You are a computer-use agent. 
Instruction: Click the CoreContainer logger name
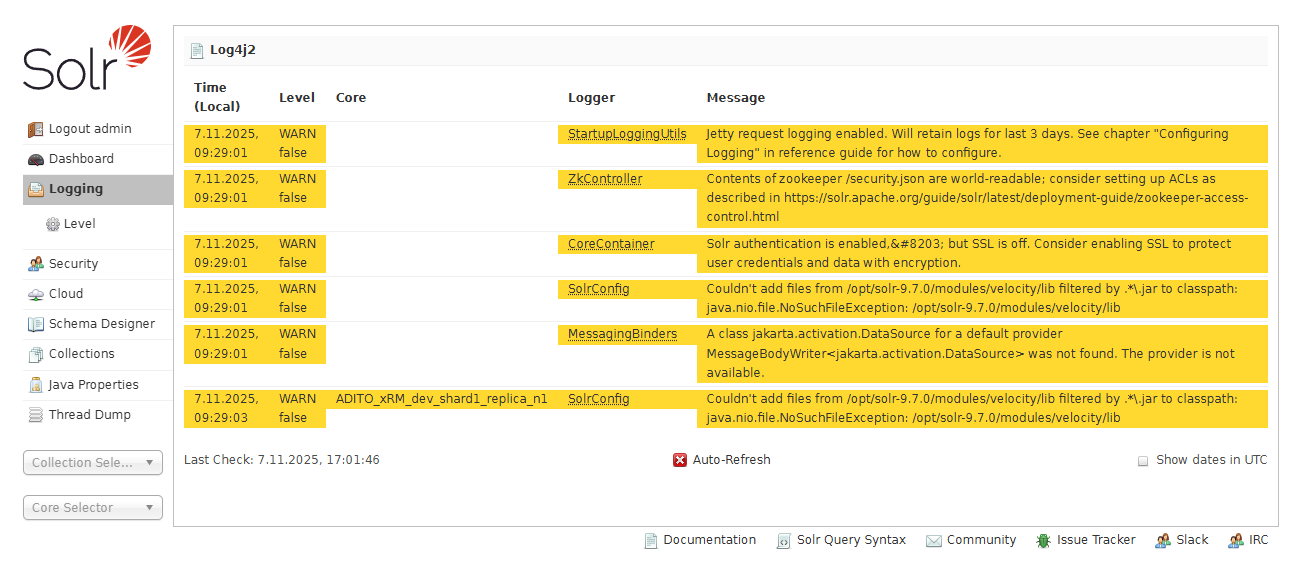pyautogui.click(x=611, y=244)
